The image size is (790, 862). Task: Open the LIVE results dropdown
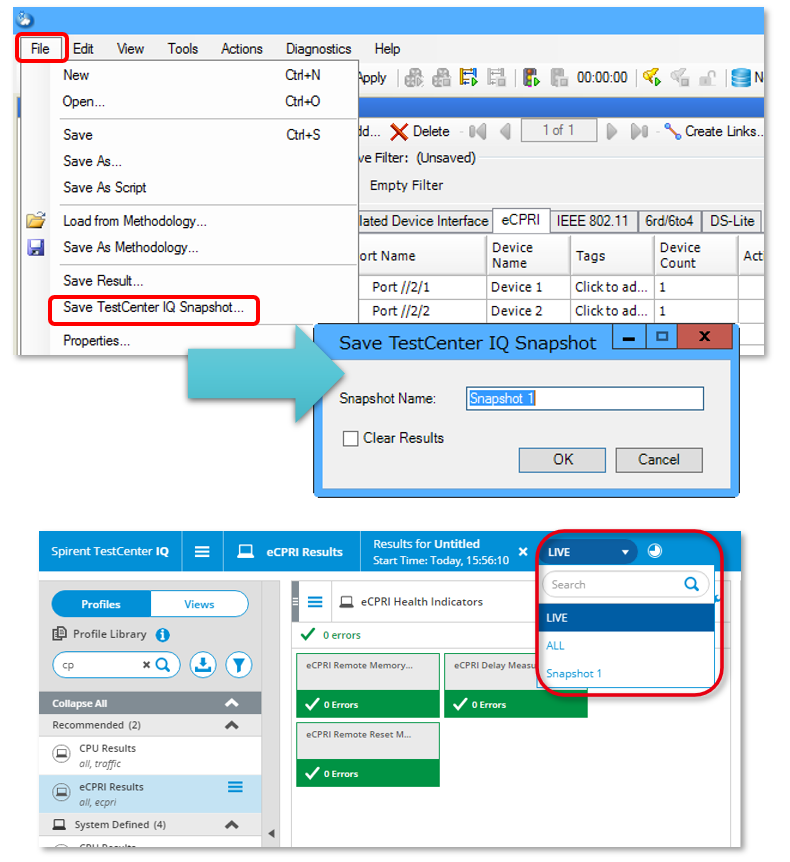[588, 552]
